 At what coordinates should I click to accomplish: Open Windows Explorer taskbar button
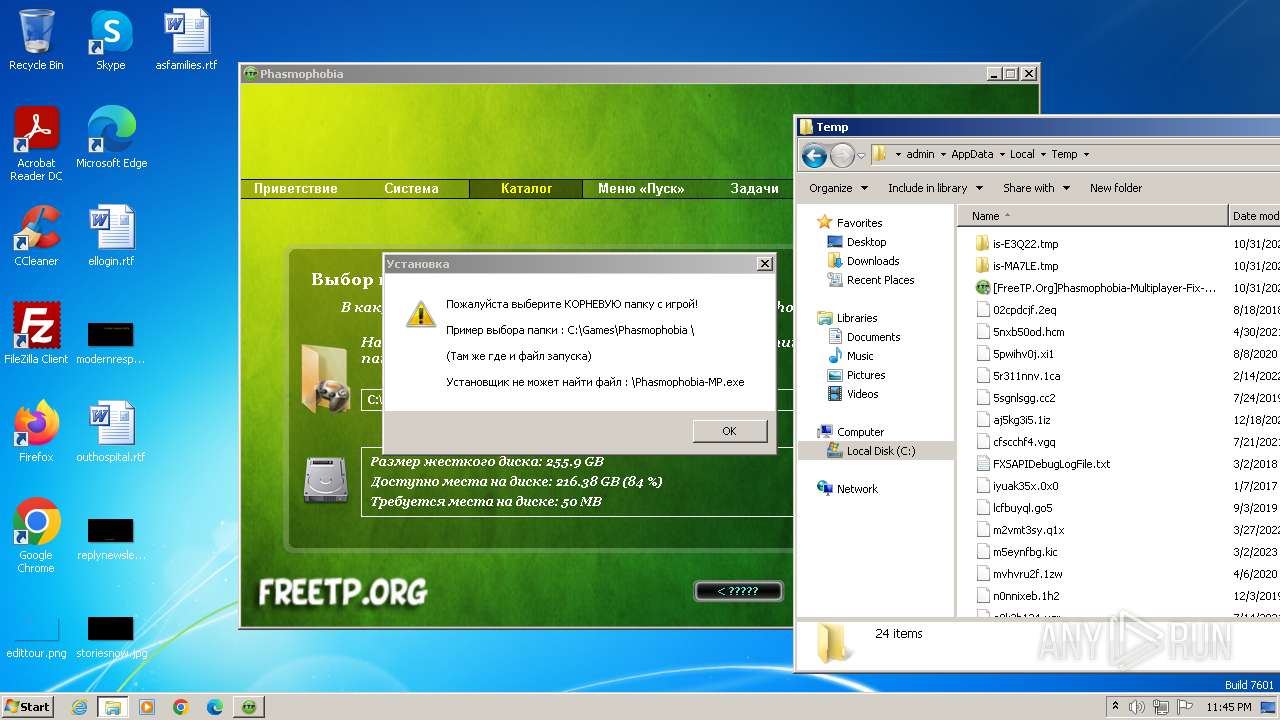coord(113,707)
